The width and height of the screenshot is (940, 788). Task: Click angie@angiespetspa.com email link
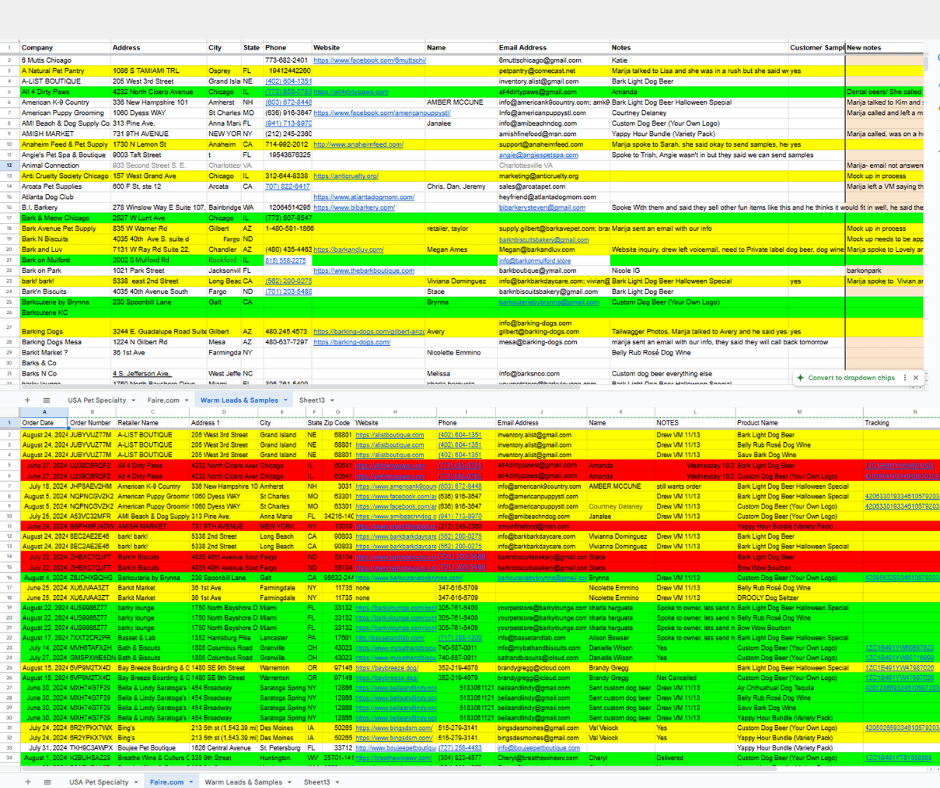click(538, 155)
